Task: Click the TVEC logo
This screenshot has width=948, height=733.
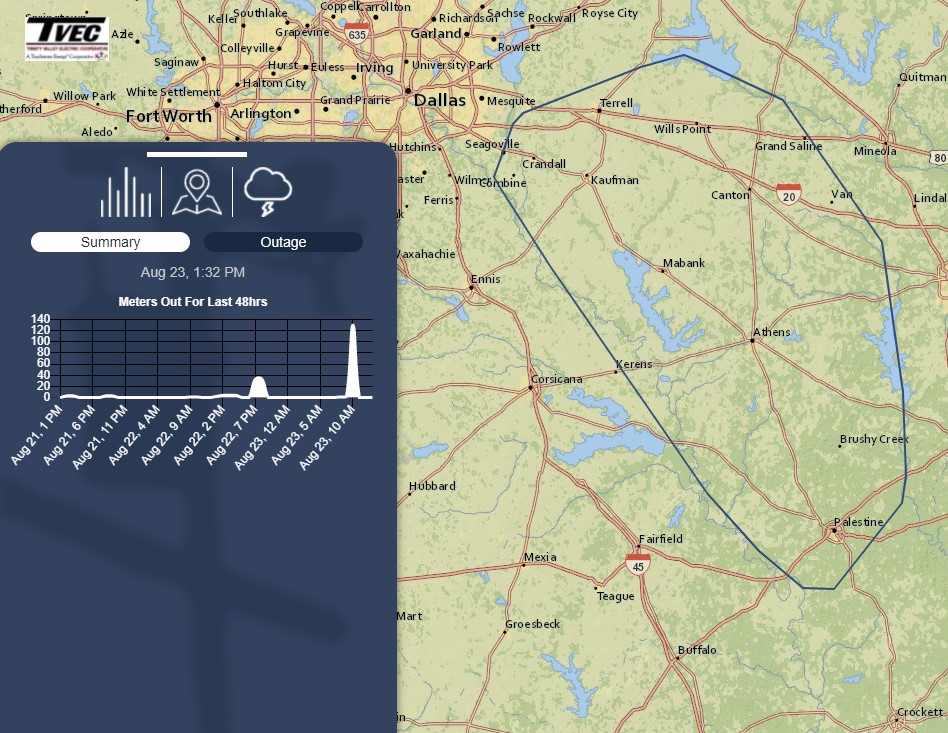Action: [66, 38]
